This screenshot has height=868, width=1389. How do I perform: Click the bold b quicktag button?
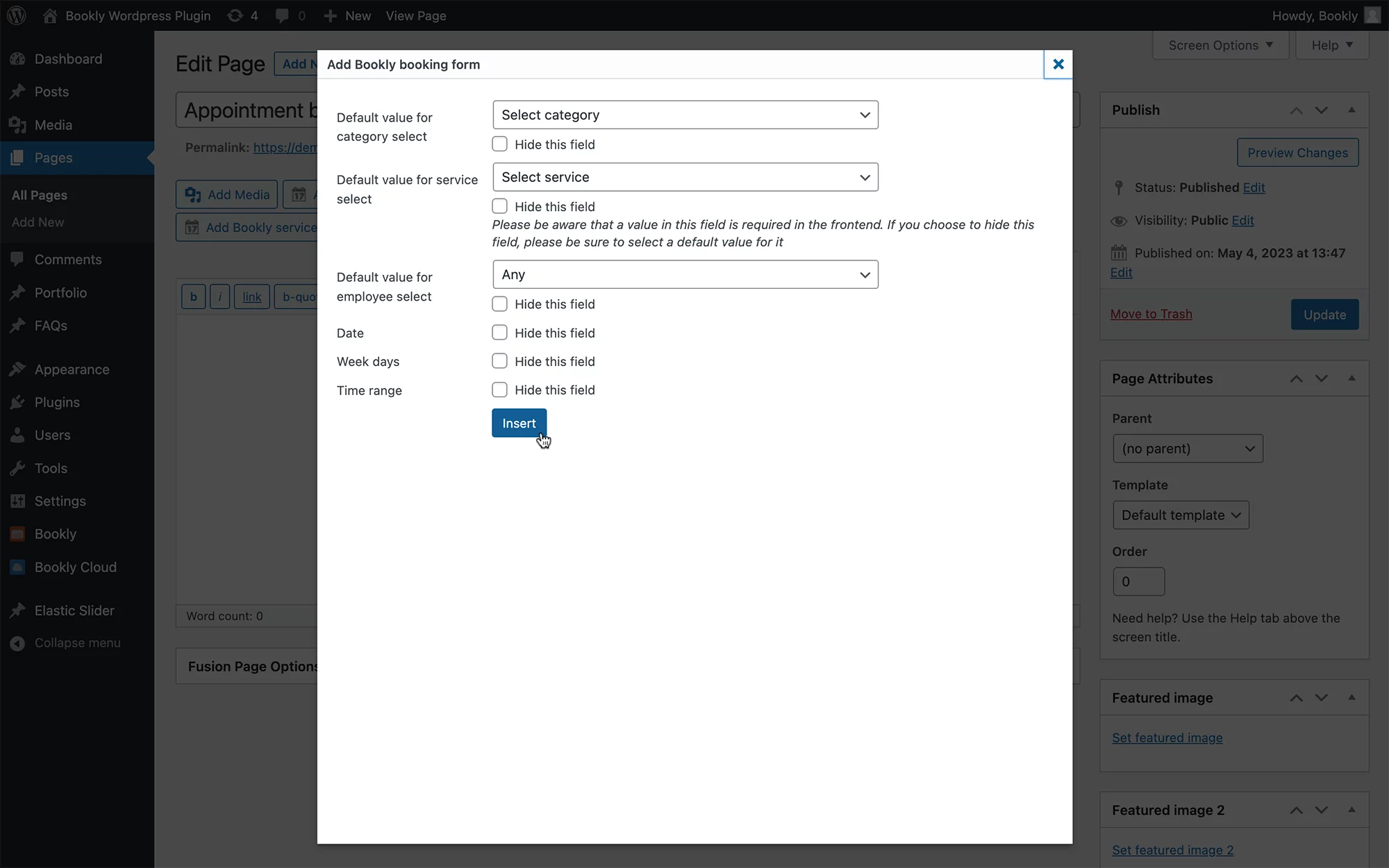click(x=193, y=297)
